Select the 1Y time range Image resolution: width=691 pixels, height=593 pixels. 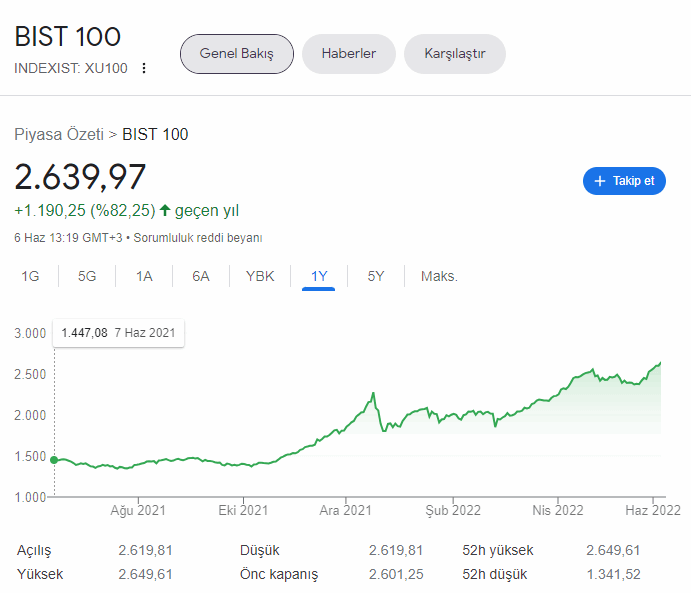[x=319, y=277]
